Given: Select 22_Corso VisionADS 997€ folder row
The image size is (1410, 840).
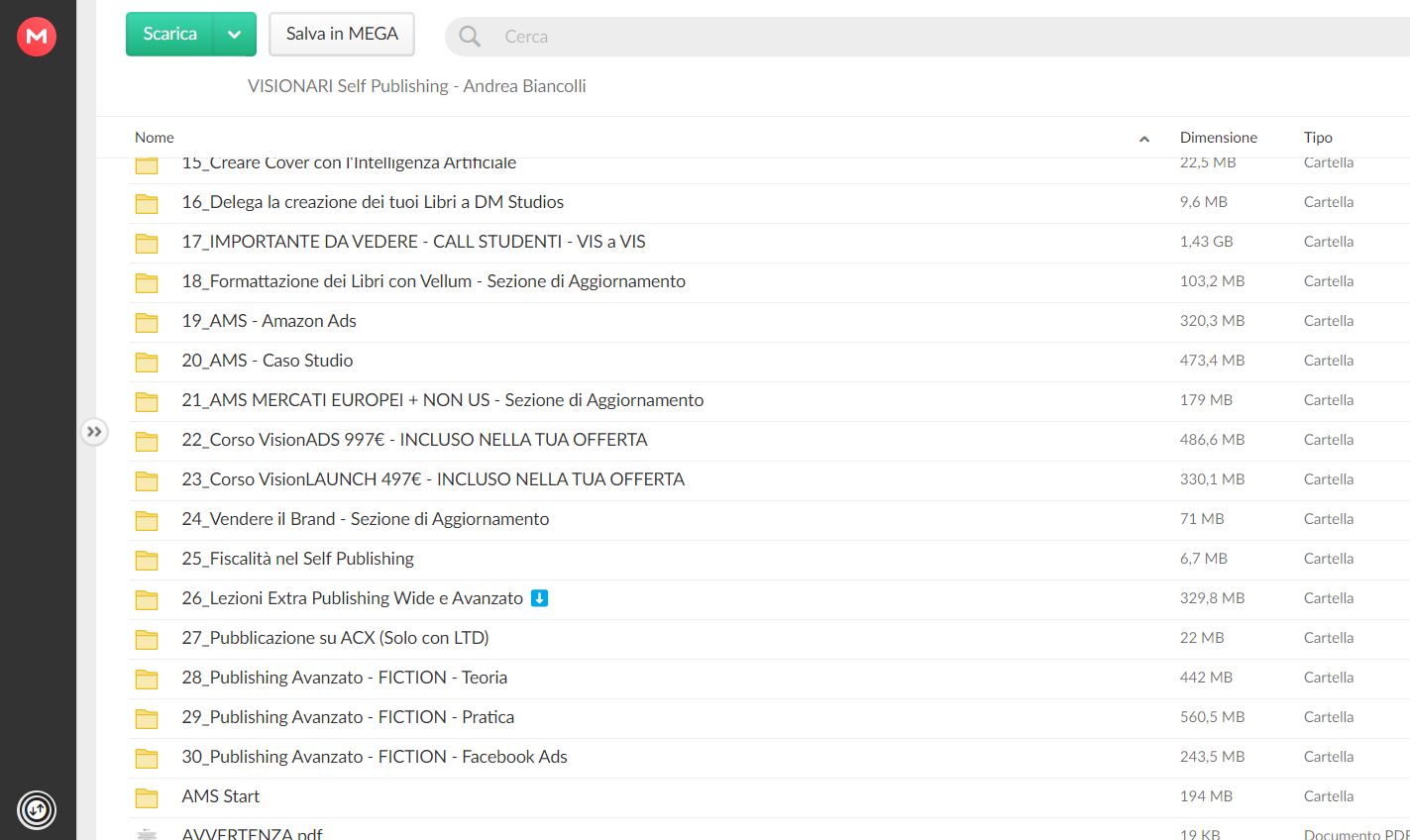Looking at the screenshot, I should (x=769, y=441).
